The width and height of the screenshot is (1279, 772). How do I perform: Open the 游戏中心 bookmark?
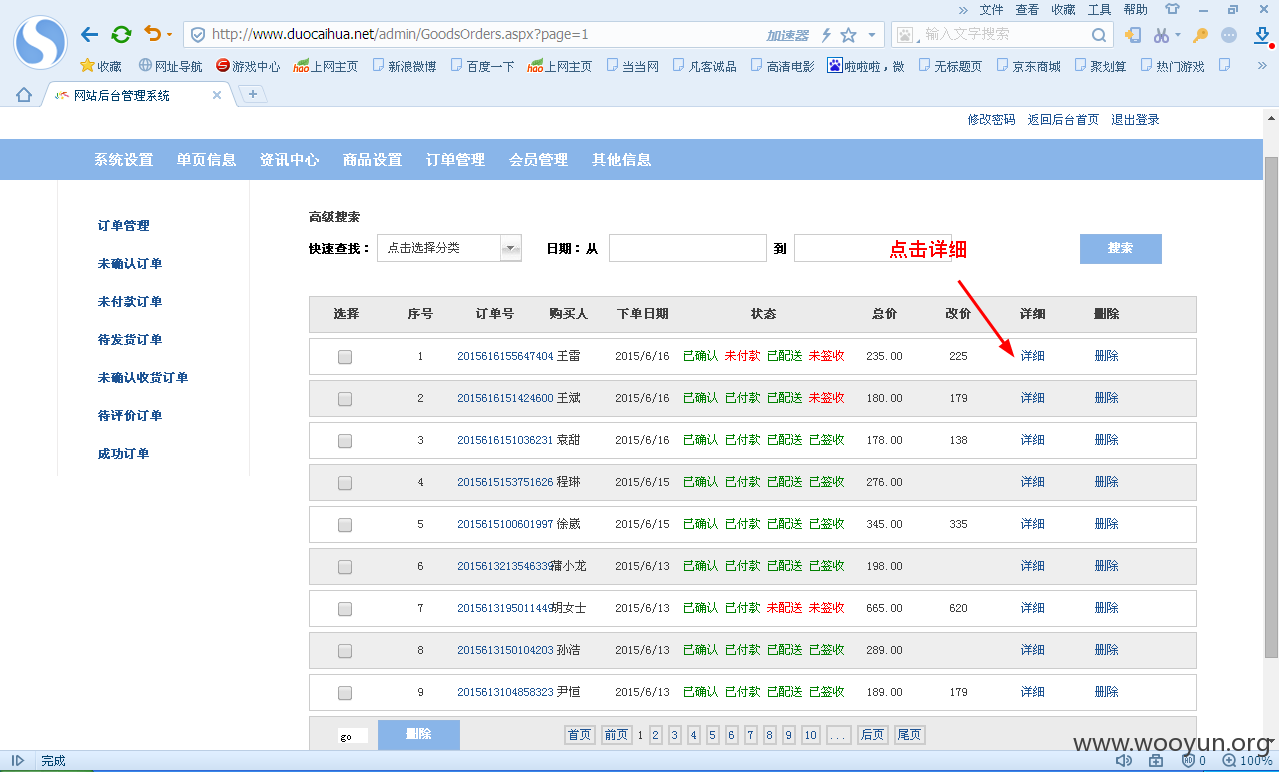coord(248,66)
